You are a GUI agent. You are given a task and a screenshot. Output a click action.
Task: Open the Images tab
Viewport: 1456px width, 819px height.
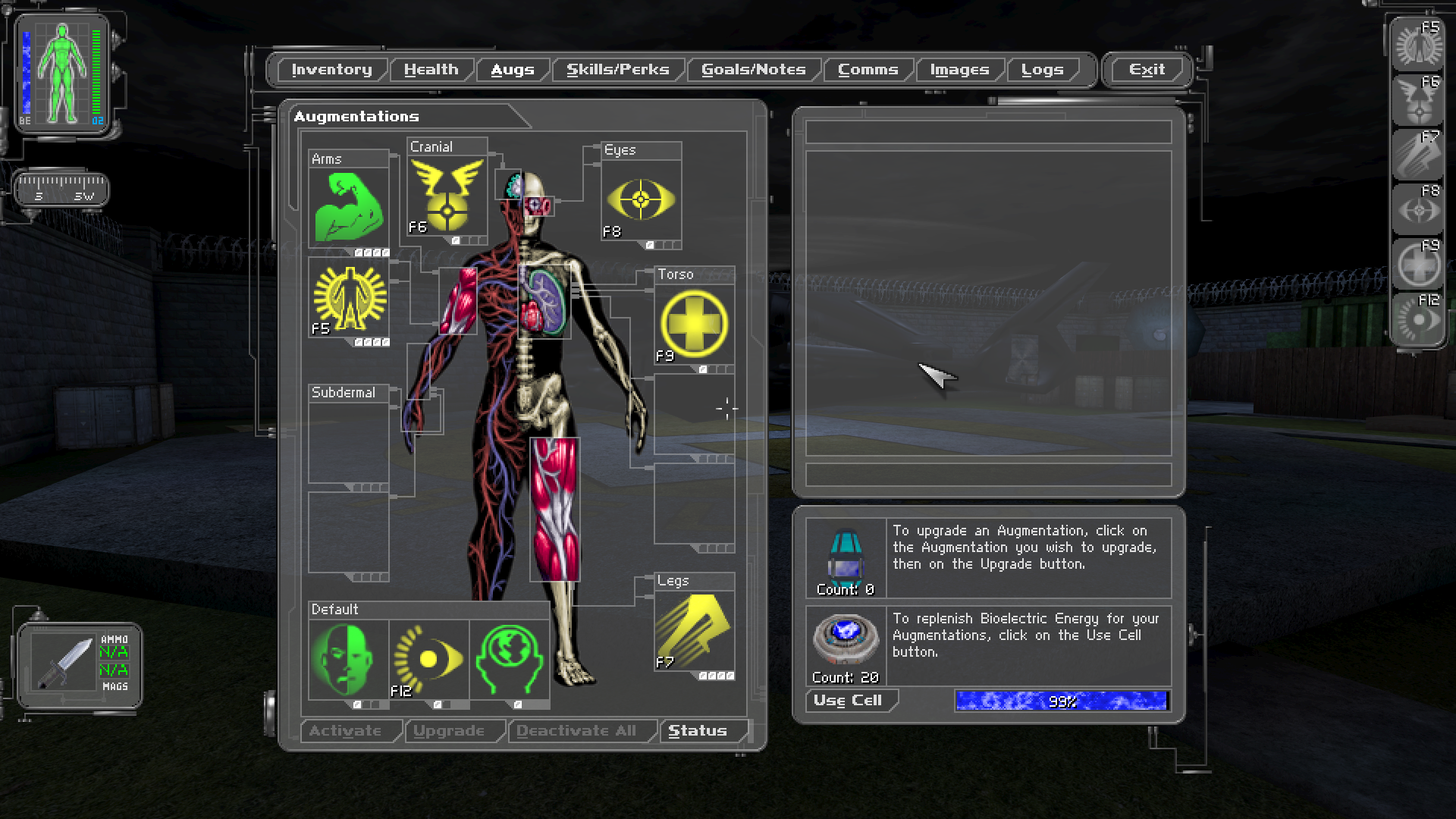[960, 70]
